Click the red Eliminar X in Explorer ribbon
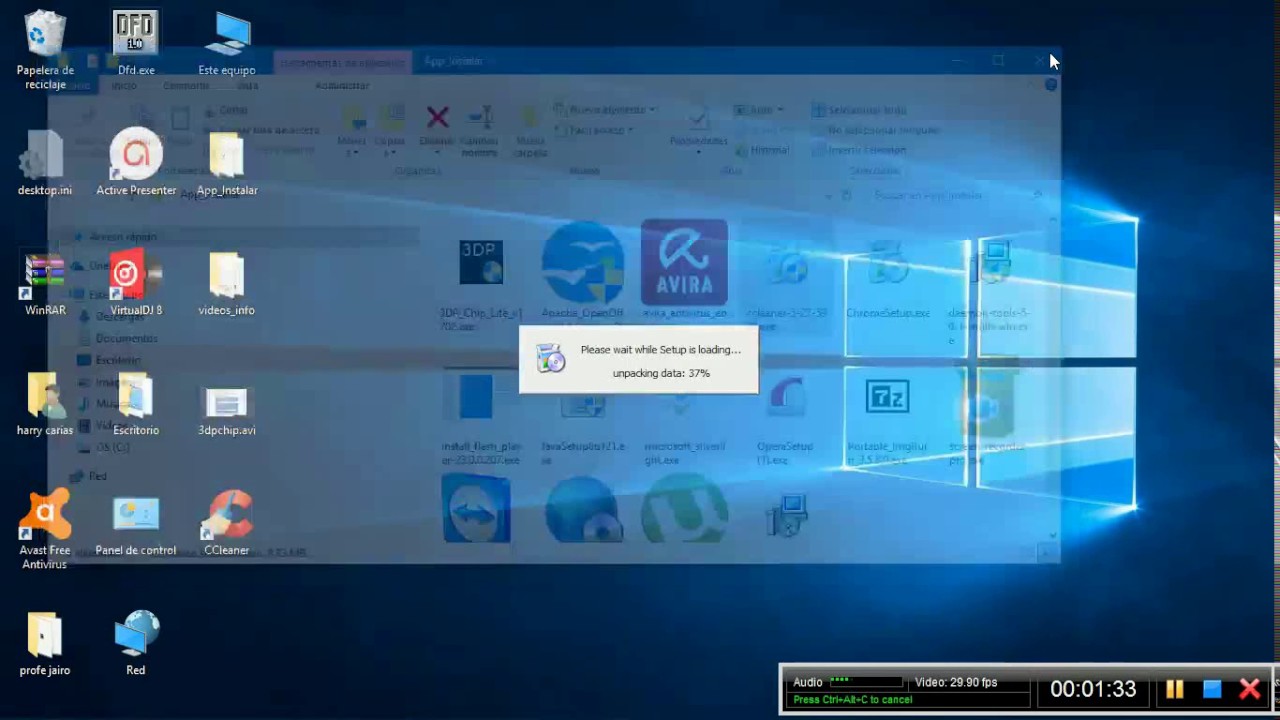The width and height of the screenshot is (1280, 720). 437,117
